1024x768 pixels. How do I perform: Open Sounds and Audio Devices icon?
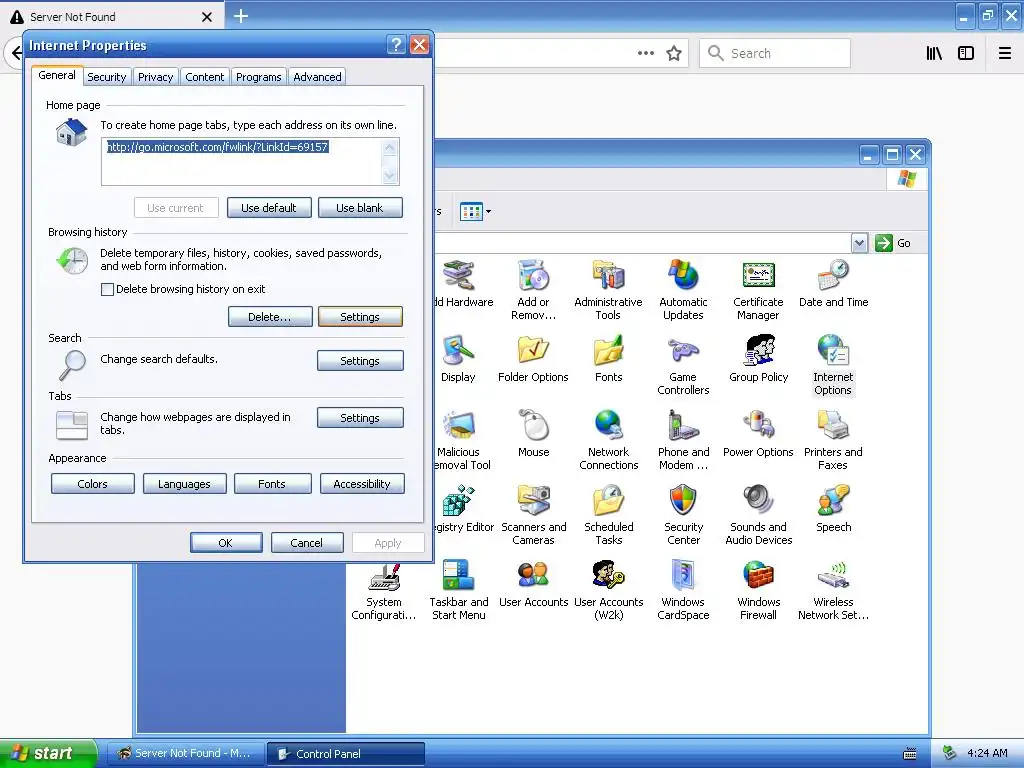[758, 515]
